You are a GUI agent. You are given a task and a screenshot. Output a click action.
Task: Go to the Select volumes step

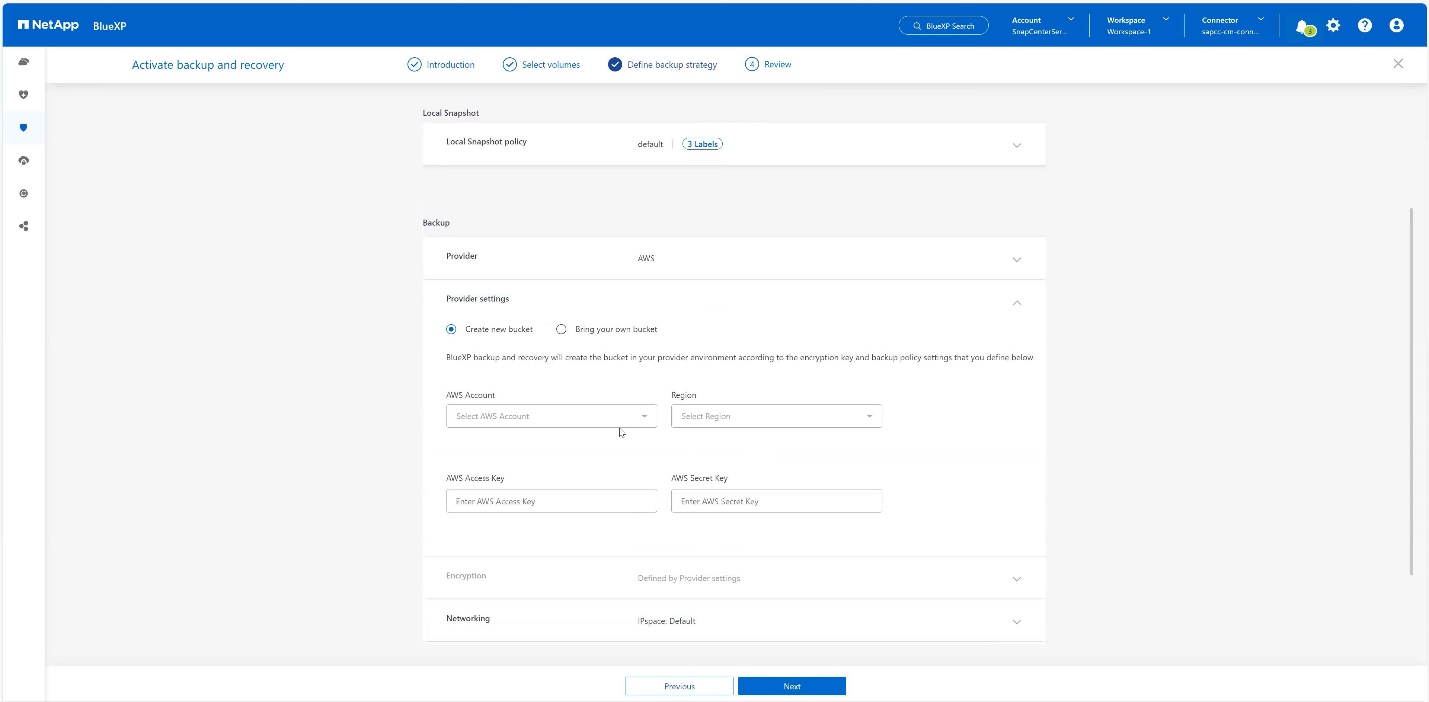coord(541,65)
